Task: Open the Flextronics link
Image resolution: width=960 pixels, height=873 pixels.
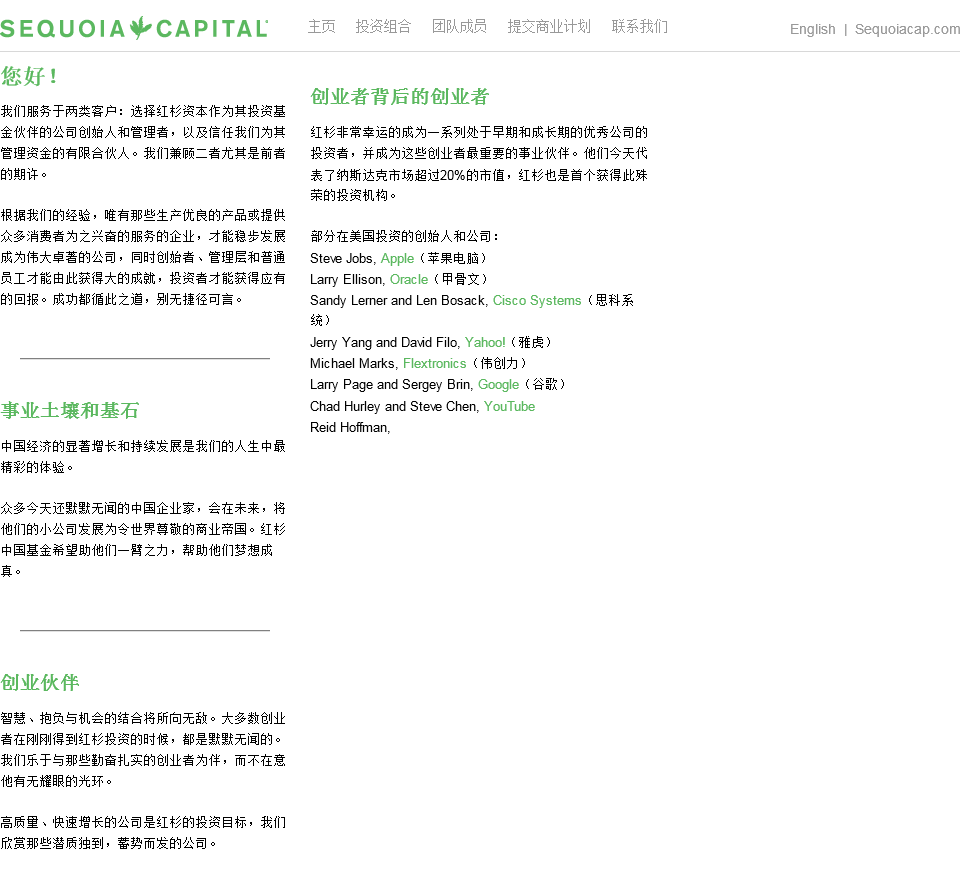Action: tap(435, 364)
